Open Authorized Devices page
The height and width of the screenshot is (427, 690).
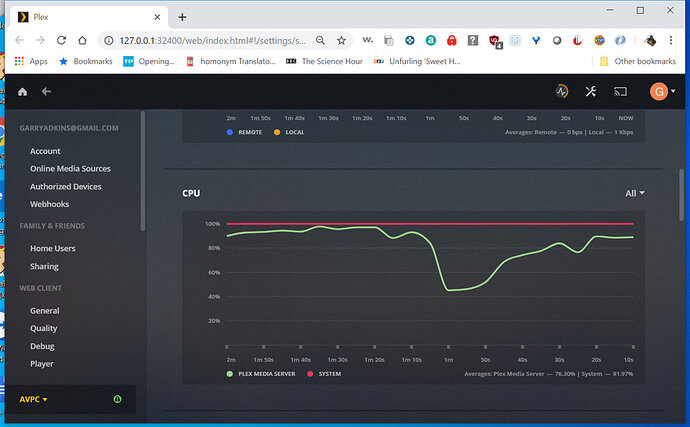66,187
